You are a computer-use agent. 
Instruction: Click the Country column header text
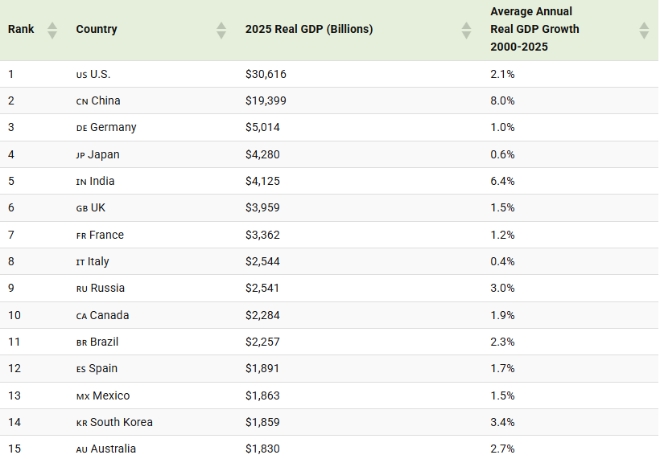pyautogui.click(x=96, y=30)
